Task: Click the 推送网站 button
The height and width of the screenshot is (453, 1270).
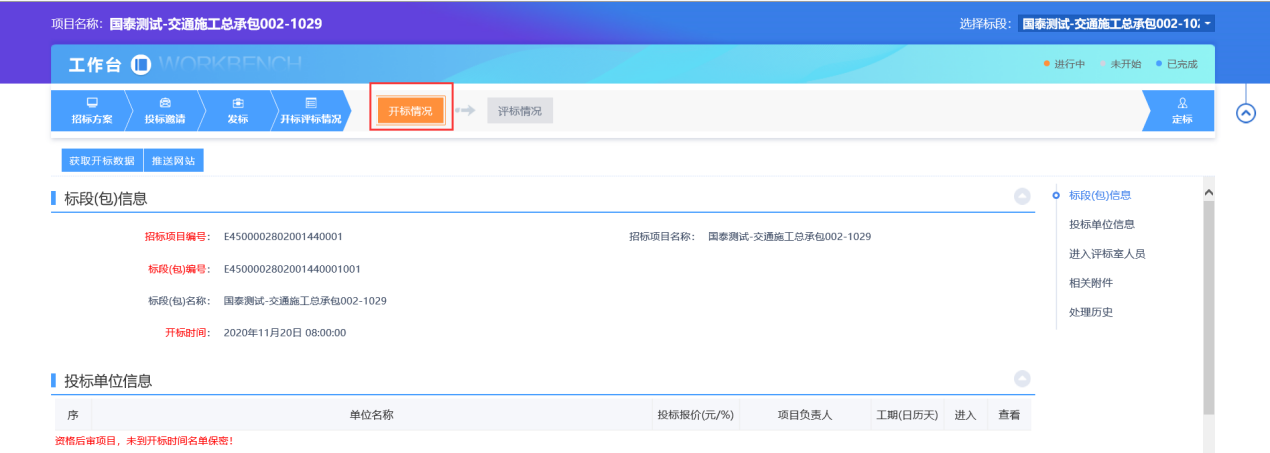Action: pyautogui.click(x=174, y=160)
